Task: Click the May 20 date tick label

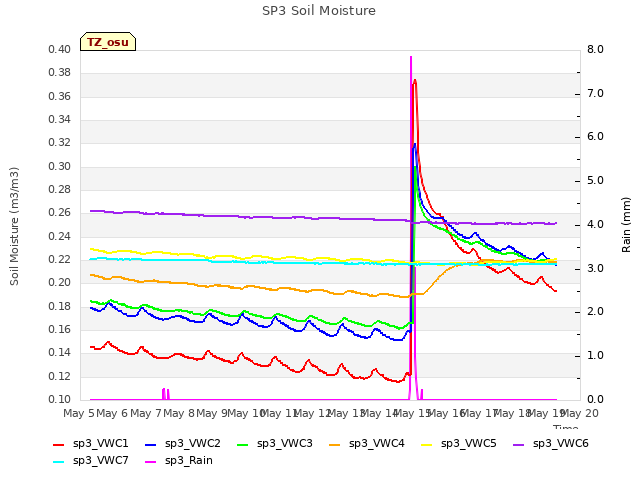Action: click(580, 413)
